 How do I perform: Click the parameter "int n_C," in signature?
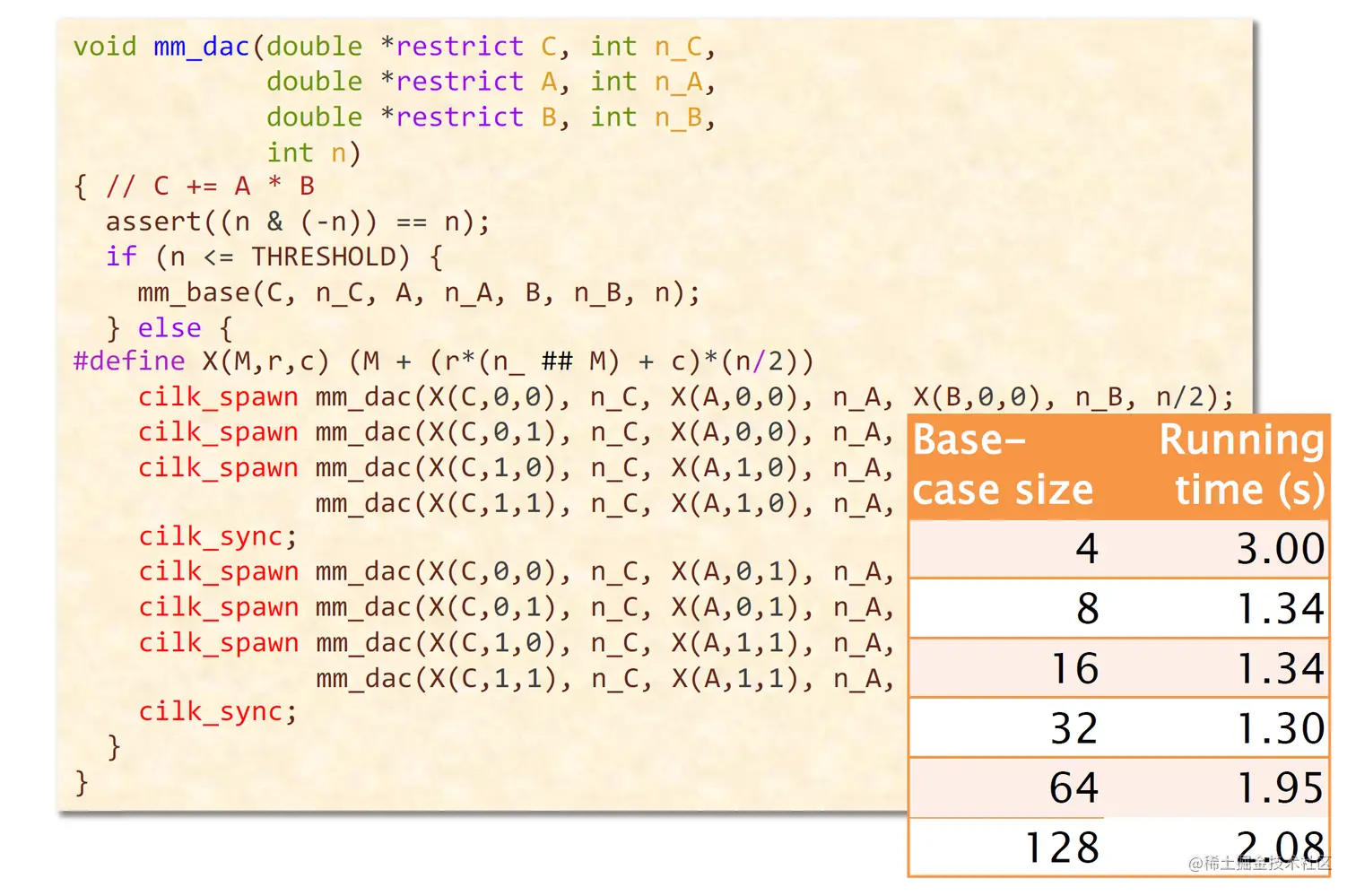(653, 47)
